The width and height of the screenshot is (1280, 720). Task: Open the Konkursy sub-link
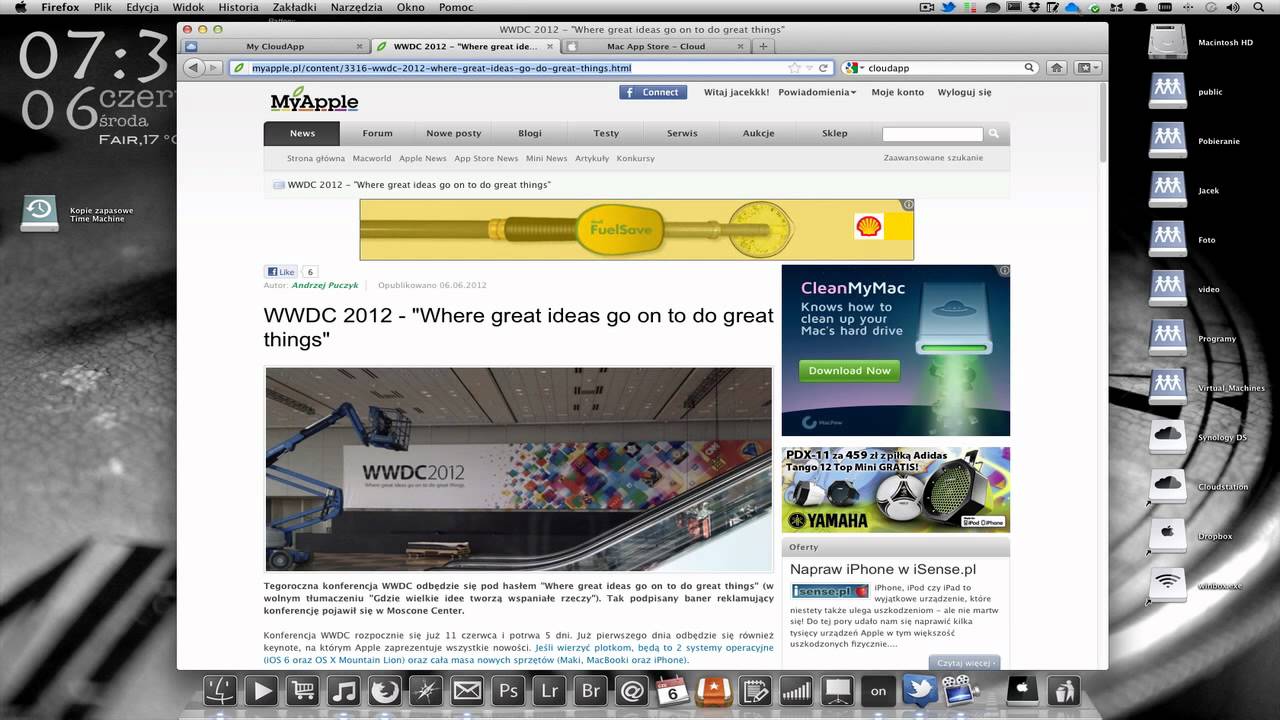(635, 158)
